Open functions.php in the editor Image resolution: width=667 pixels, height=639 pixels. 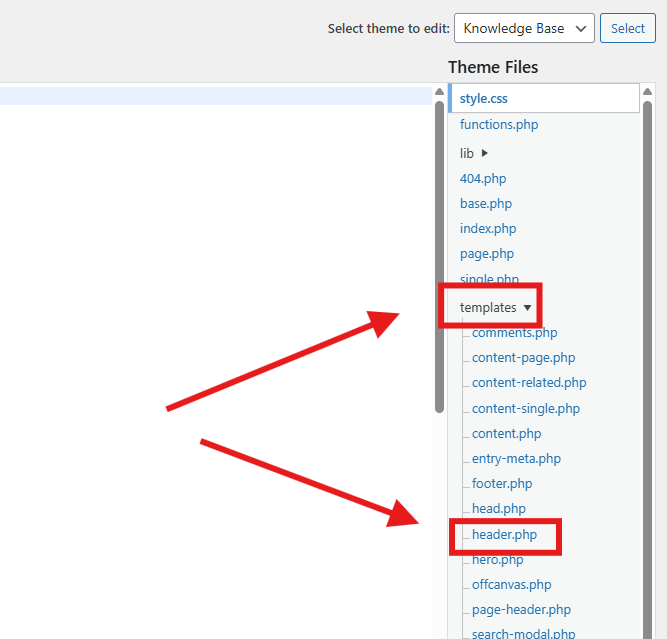pos(499,125)
